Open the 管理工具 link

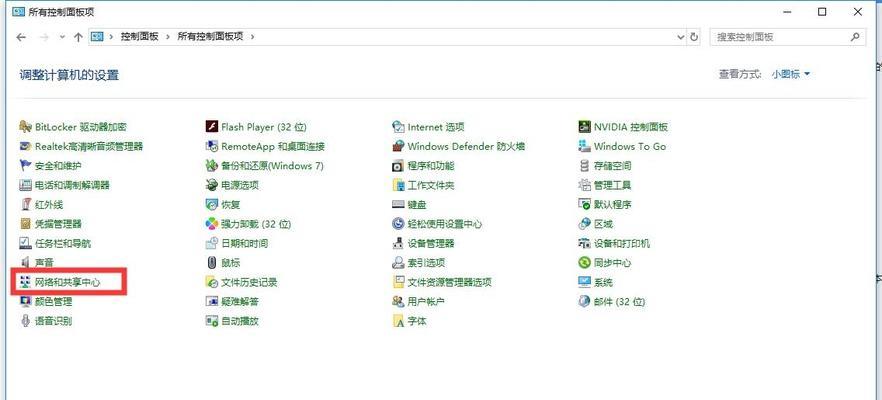613,185
